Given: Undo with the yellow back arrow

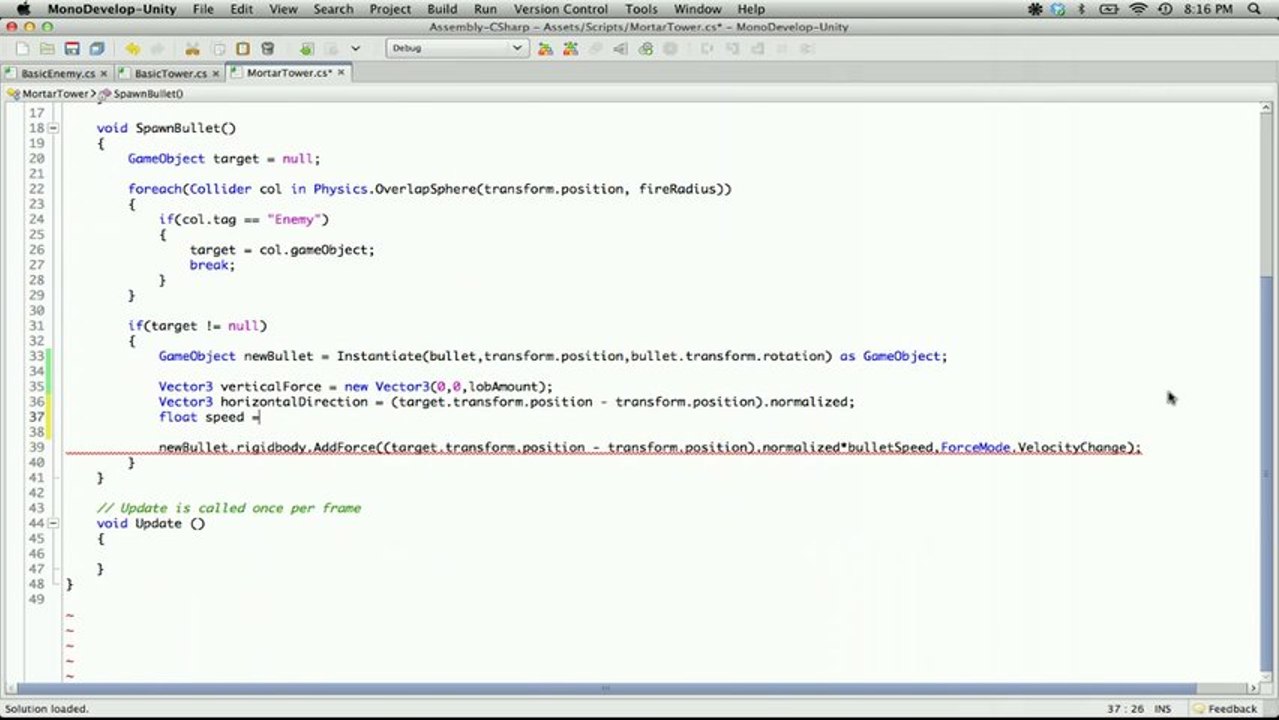Looking at the screenshot, I should pyautogui.click(x=132, y=48).
